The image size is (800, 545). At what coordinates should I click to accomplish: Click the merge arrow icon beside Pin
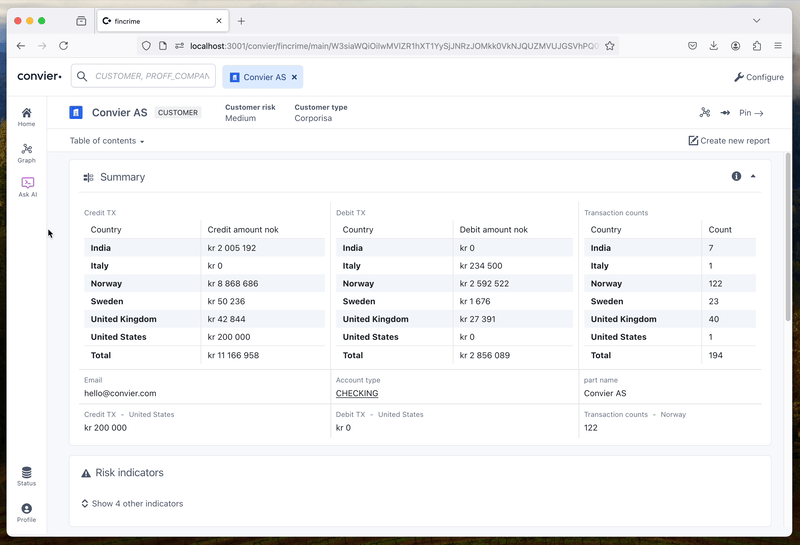coord(725,113)
